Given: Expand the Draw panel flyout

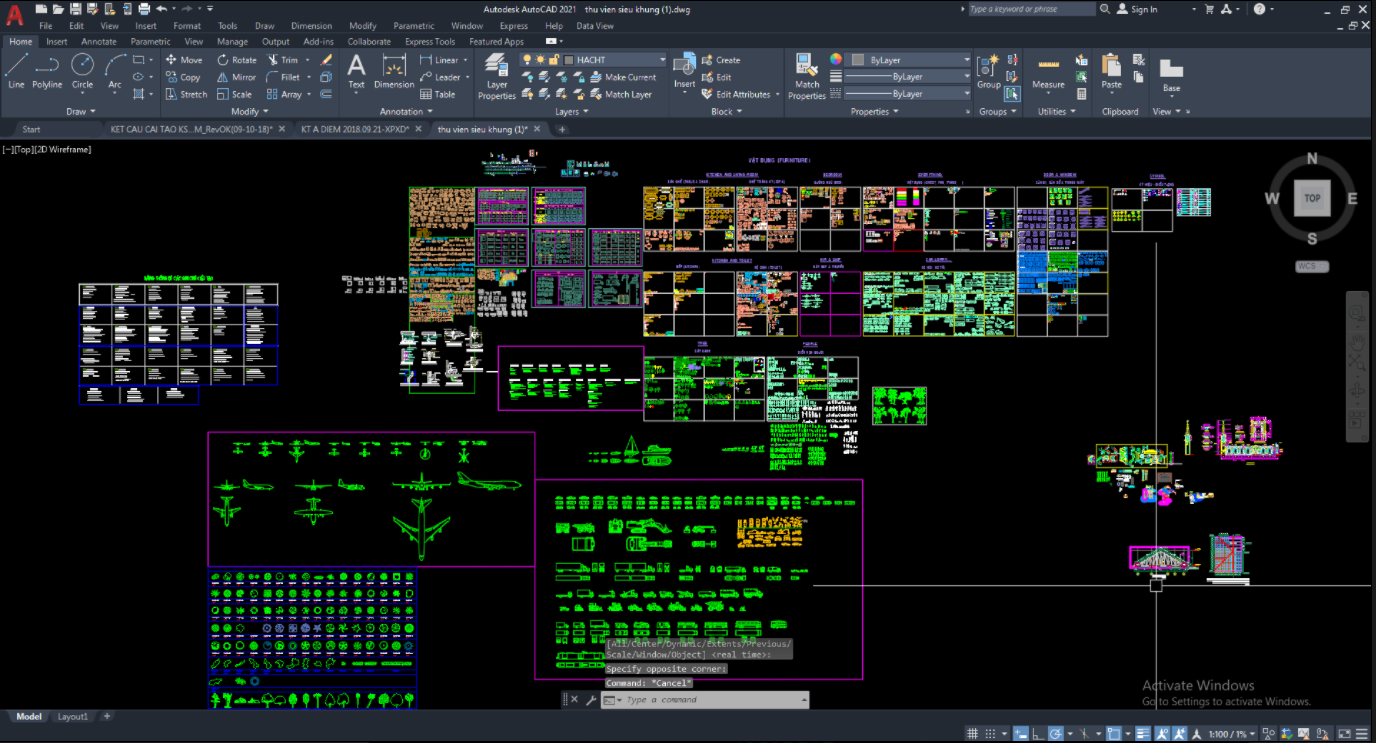Looking at the screenshot, I should pyautogui.click(x=81, y=112).
